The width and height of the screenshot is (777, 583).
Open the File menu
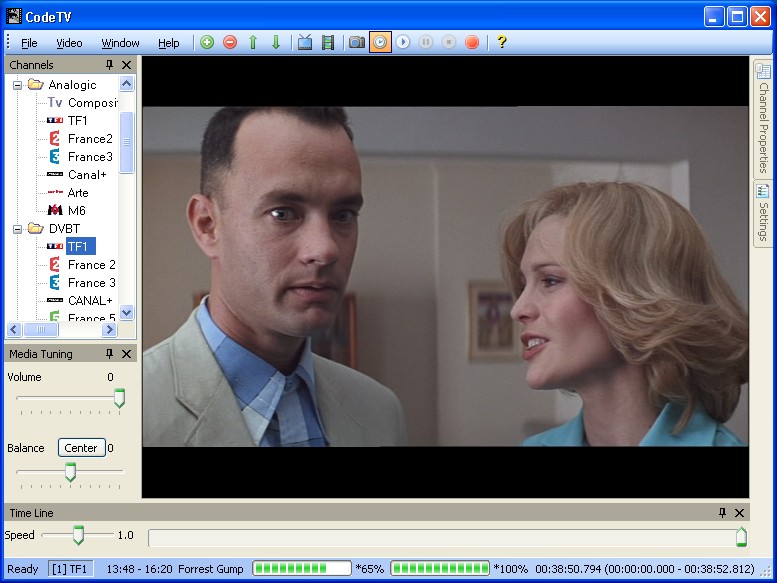tap(29, 43)
